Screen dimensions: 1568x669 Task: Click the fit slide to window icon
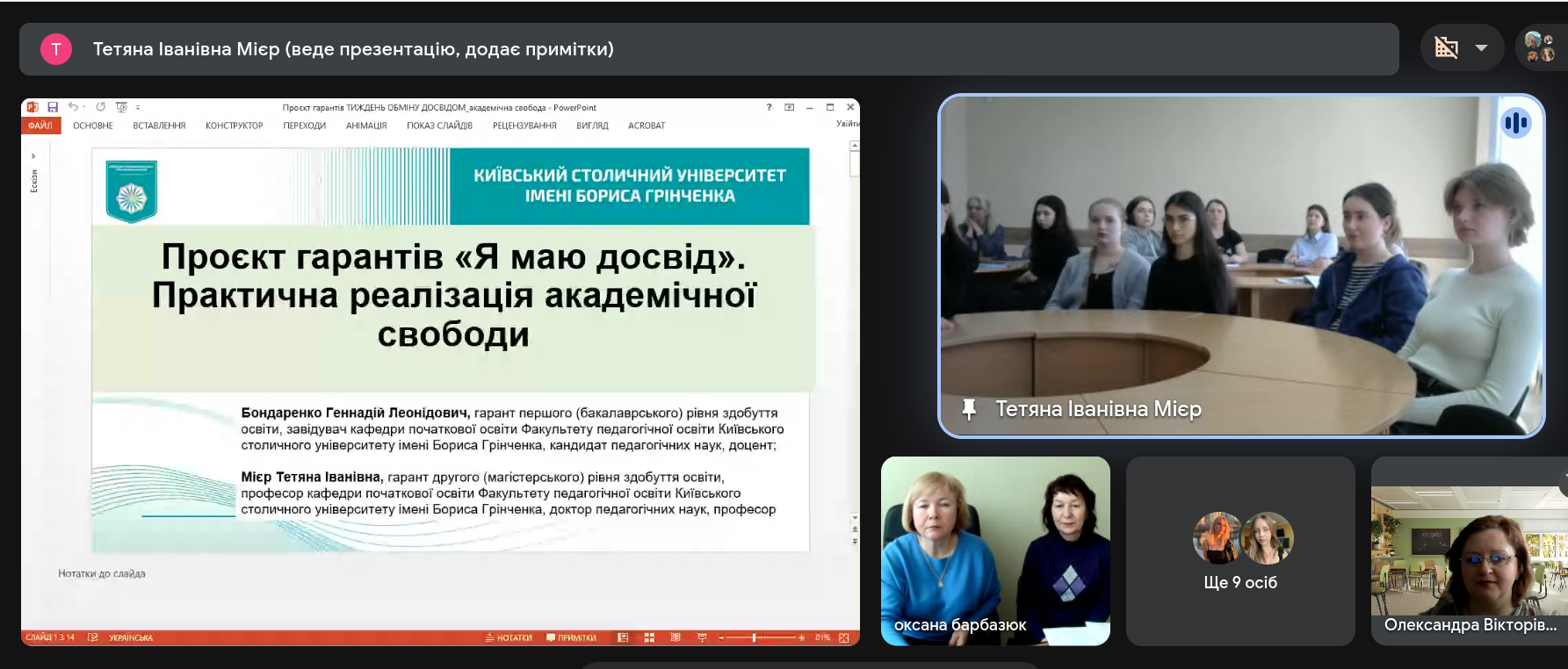click(x=844, y=637)
